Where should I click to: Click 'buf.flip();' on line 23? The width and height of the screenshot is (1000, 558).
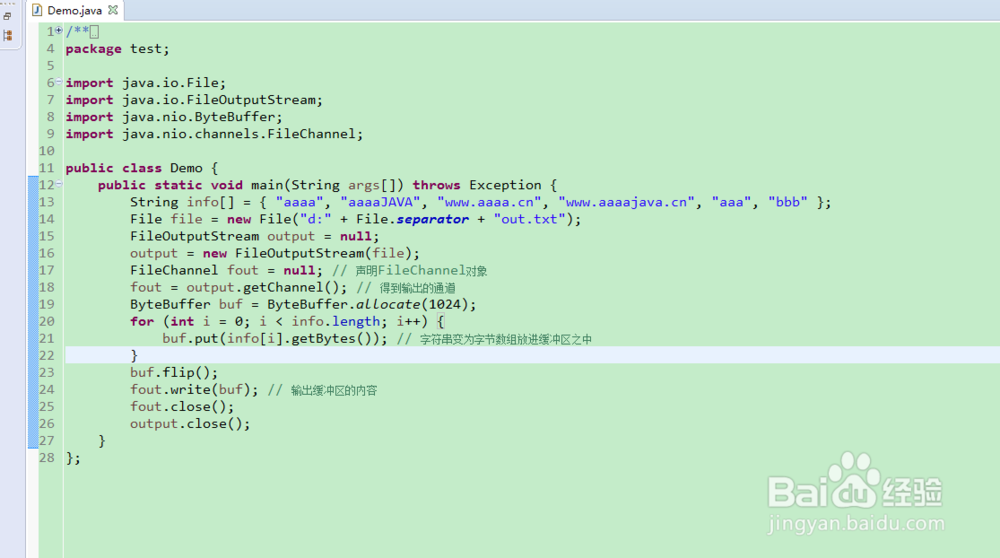[174, 372]
